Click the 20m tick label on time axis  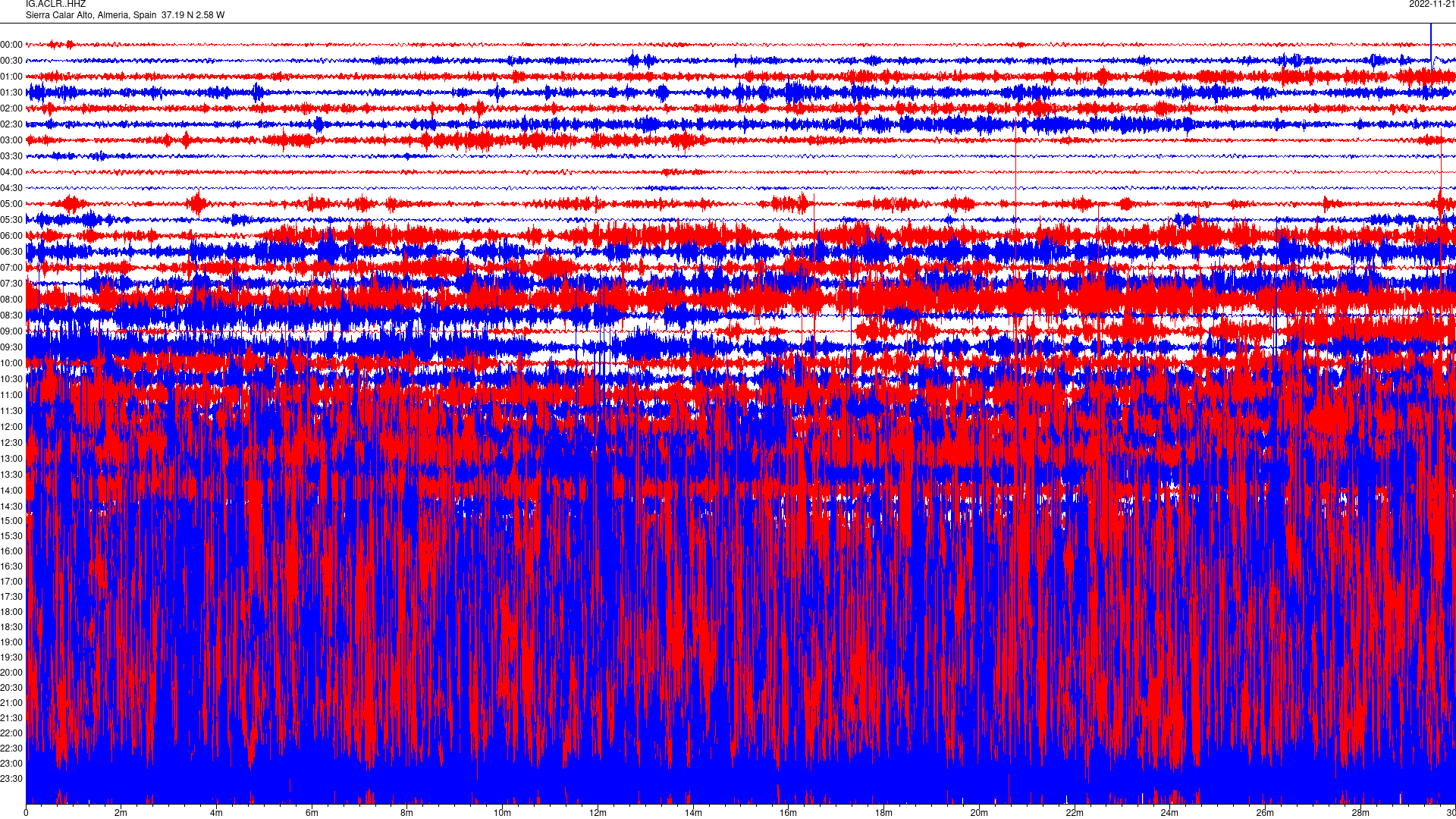click(x=979, y=813)
